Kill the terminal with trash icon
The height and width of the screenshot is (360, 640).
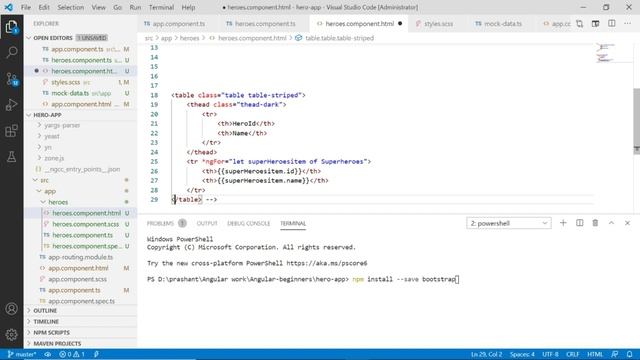click(x=595, y=223)
